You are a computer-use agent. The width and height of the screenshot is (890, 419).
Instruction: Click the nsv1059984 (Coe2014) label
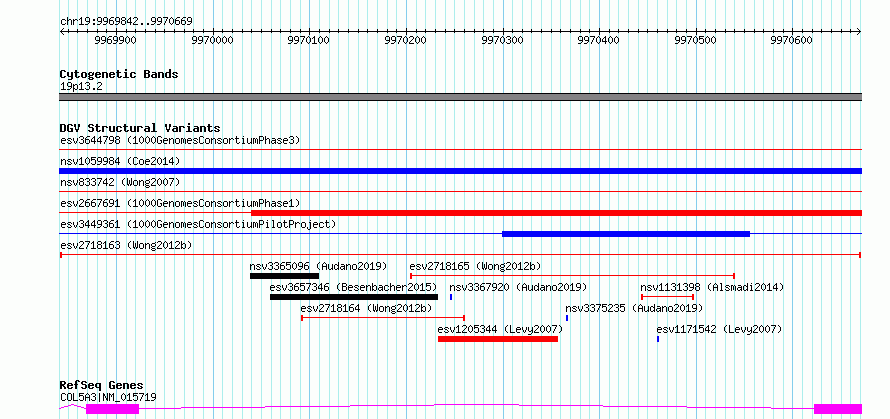click(x=120, y=161)
